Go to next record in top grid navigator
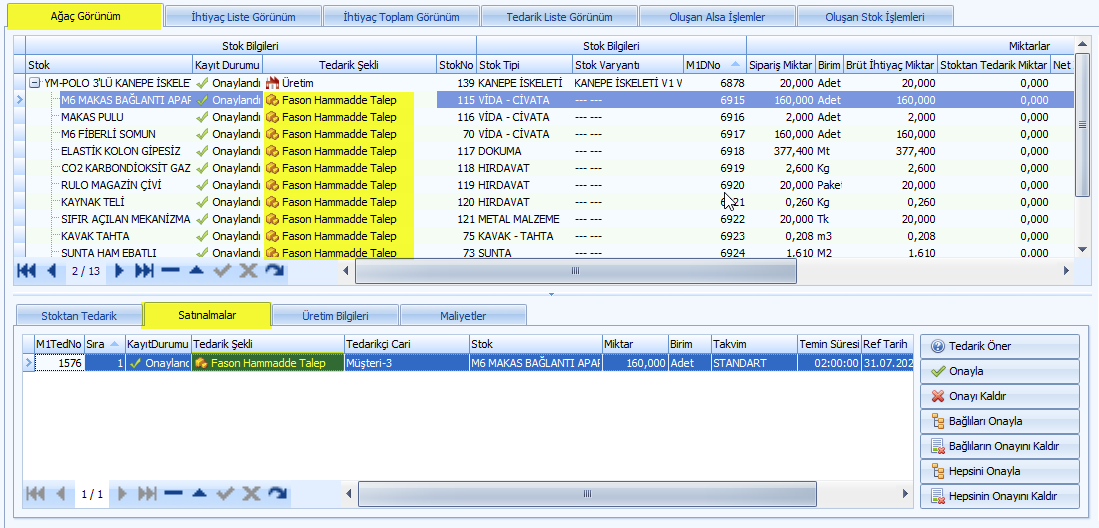This screenshot has width=1099, height=528. (120, 271)
